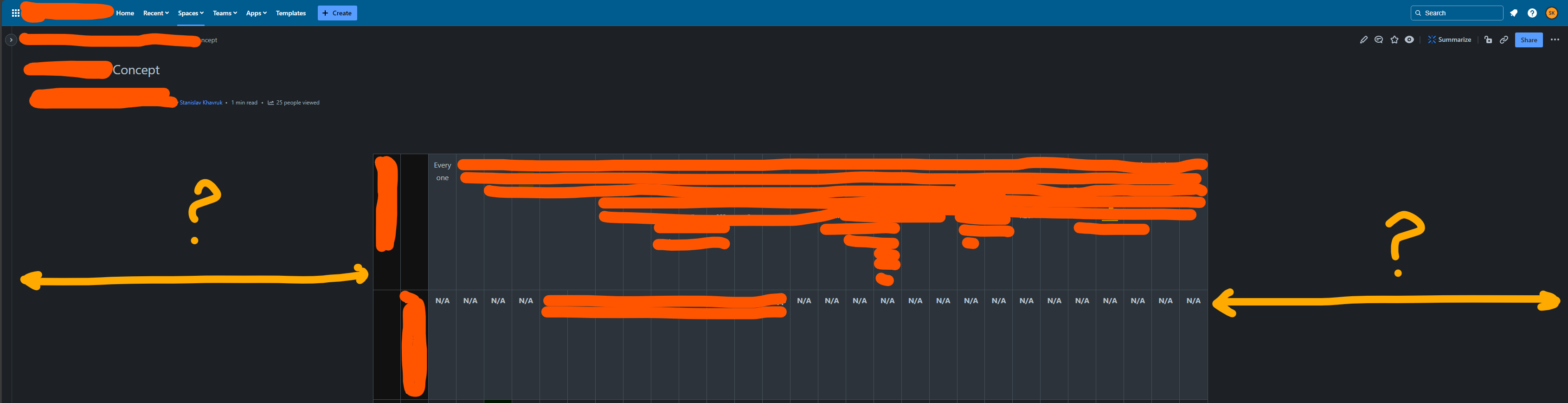Image resolution: width=1568 pixels, height=403 pixels.
Task: Click the word "Concept" in the page title
Action: coord(136,70)
